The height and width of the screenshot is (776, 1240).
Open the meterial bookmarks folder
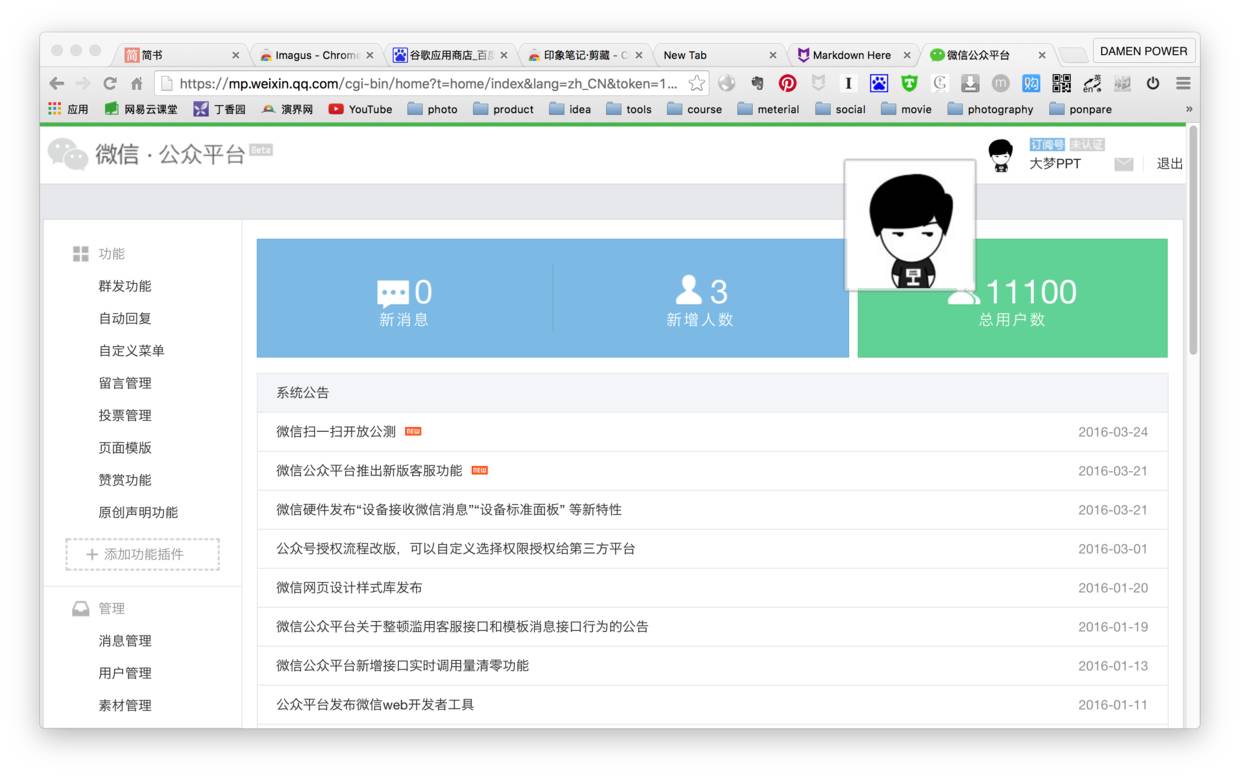pos(768,109)
